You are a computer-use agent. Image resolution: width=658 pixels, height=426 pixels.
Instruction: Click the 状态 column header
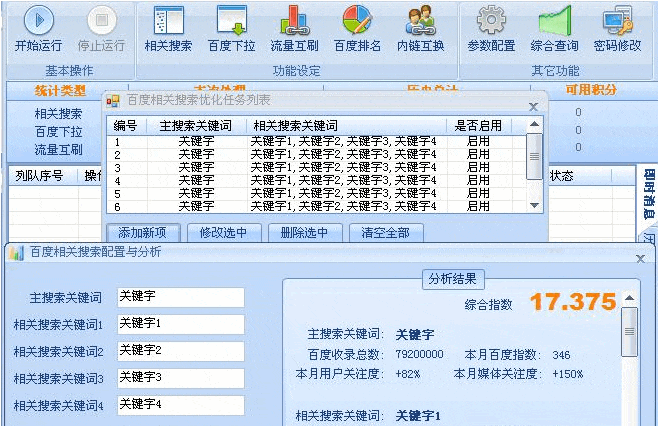[x=561, y=175]
